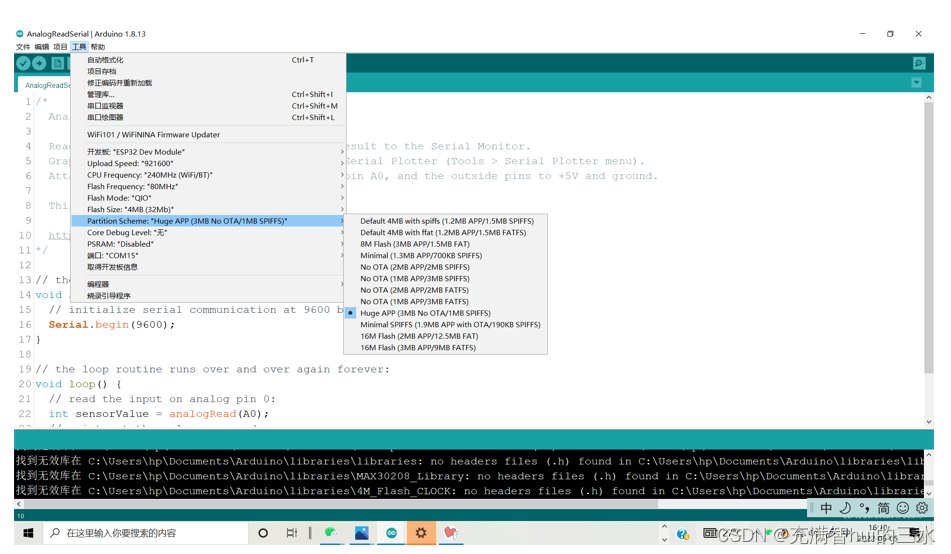Open WeChat icon on the taskbar
The width and height of the screenshot is (951, 554).
pyautogui.click(x=331, y=533)
